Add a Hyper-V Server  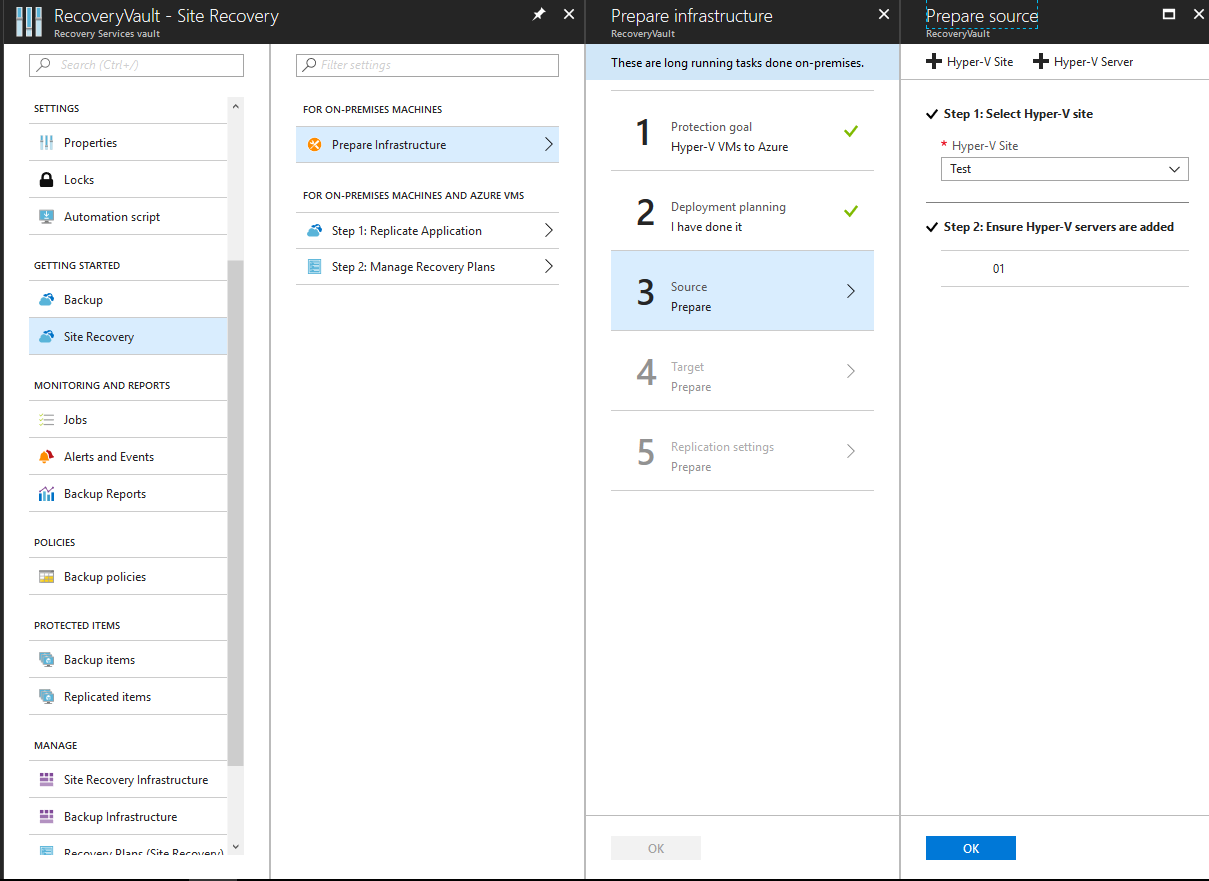click(x=1083, y=62)
